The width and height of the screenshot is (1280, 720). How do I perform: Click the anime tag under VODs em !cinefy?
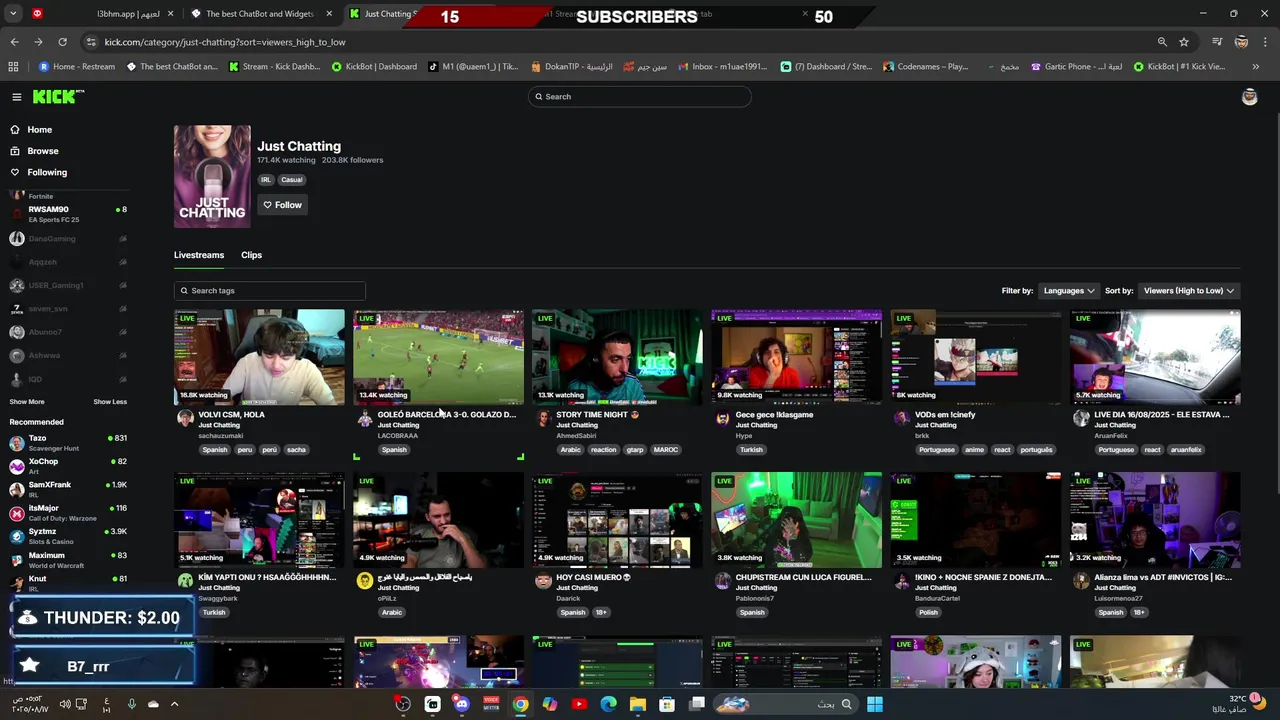click(974, 450)
